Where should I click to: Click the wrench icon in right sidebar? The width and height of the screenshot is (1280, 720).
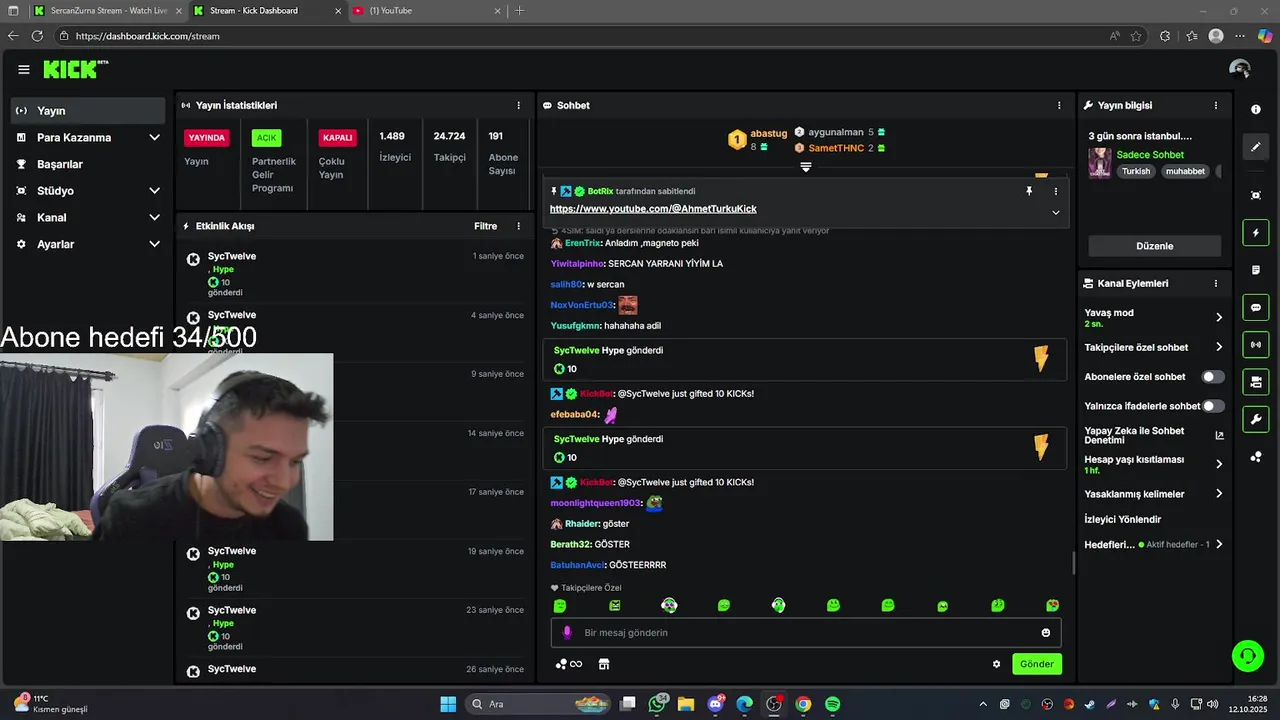(x=1256, y=419)
